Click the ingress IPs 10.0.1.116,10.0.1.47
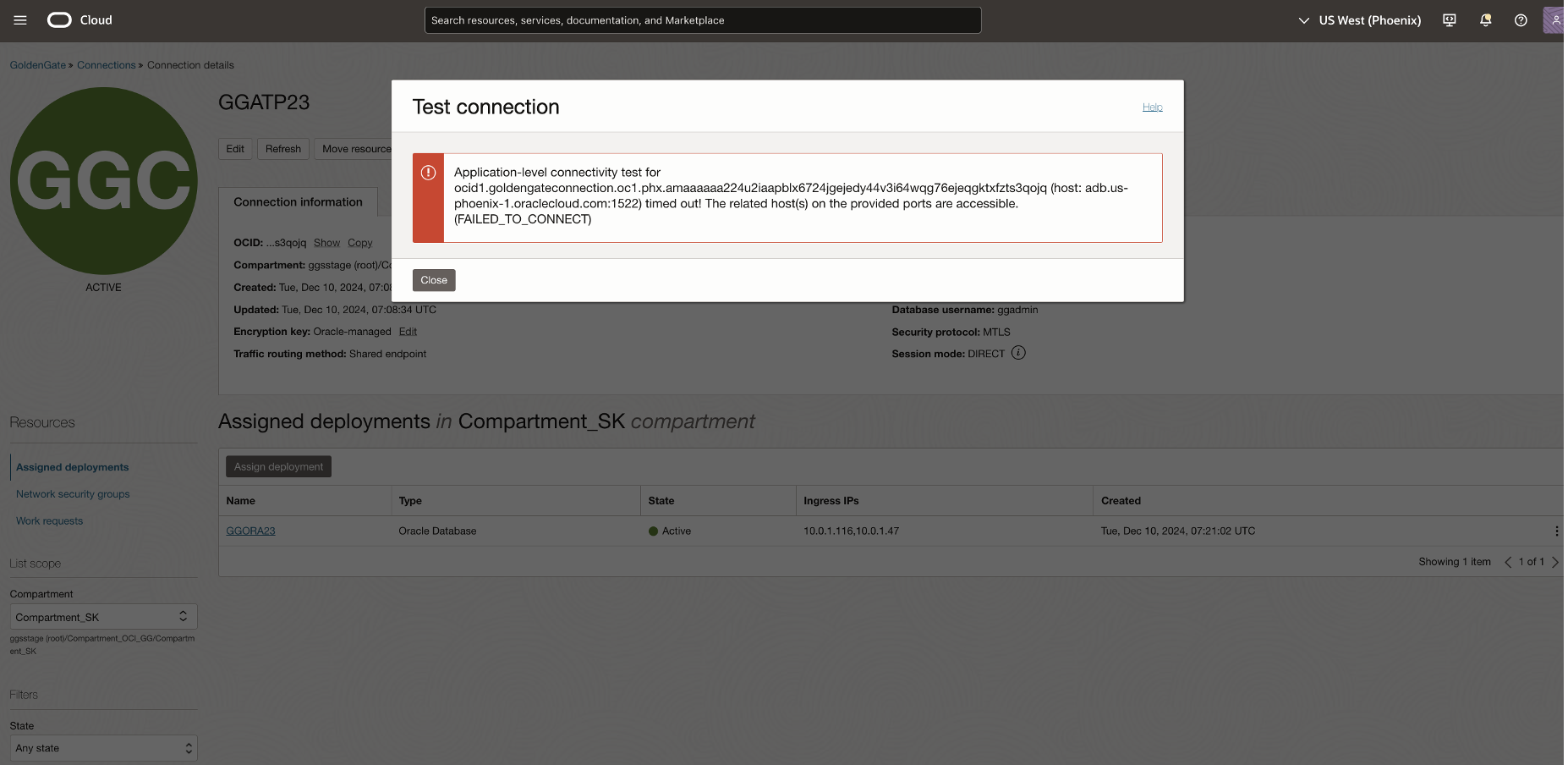The image size is (1568, 765). click(851, 531)
